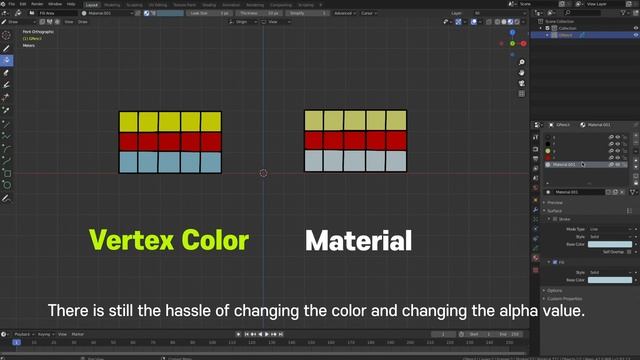Toggle visibility of the red material slot

pyautogui.click(x=618, y=158)
